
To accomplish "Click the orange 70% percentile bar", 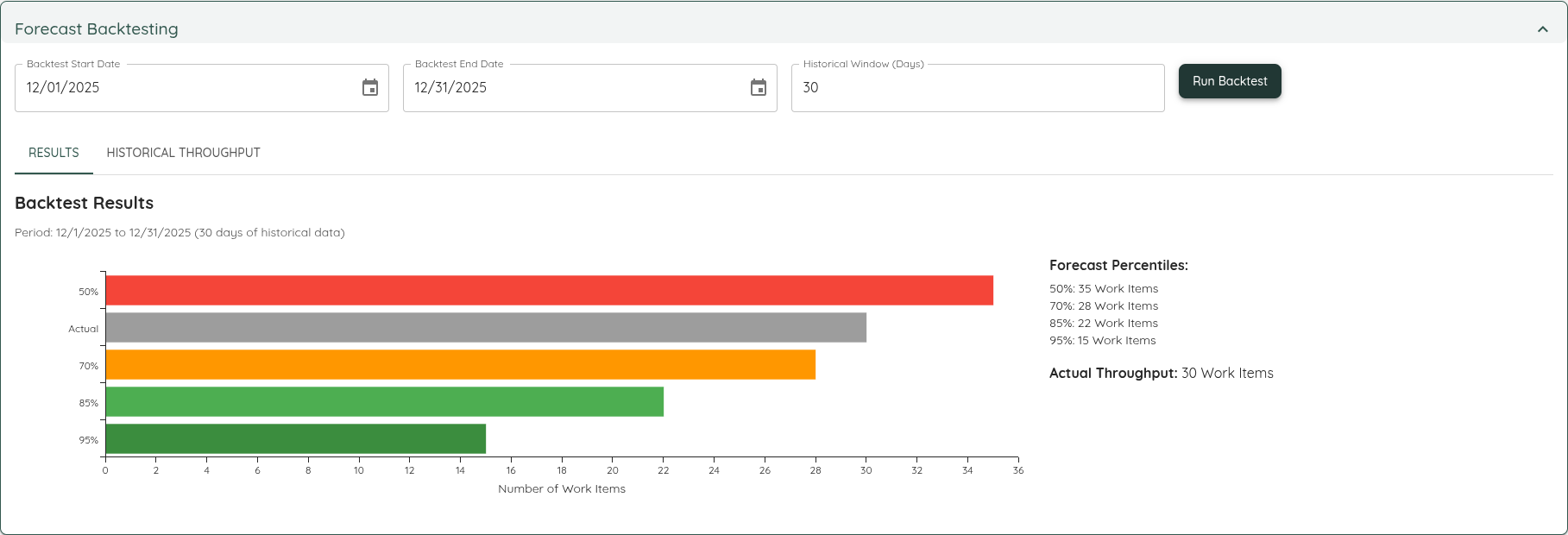I will 461,365.
